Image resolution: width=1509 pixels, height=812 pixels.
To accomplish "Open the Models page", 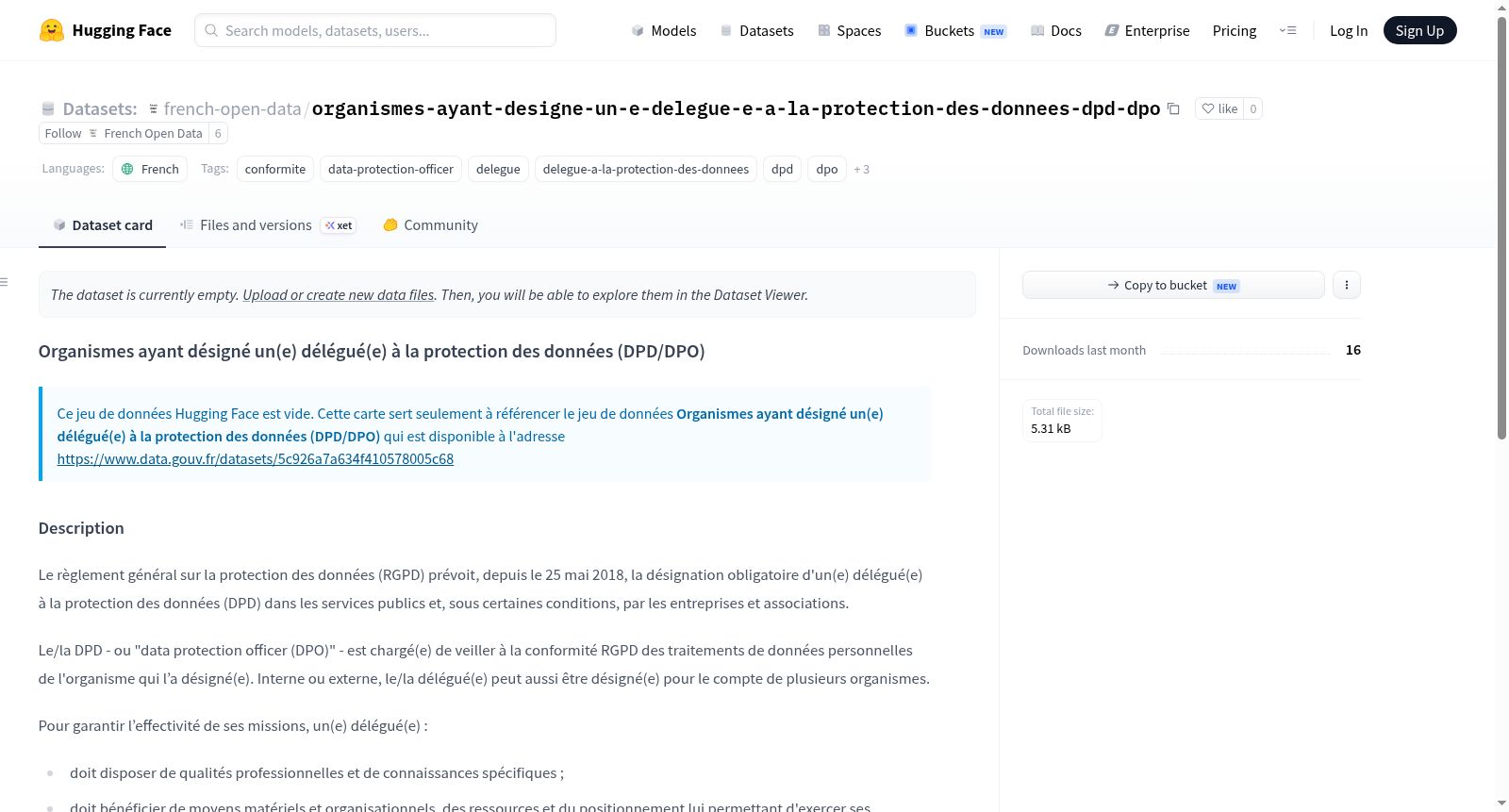I will [664, 31].
